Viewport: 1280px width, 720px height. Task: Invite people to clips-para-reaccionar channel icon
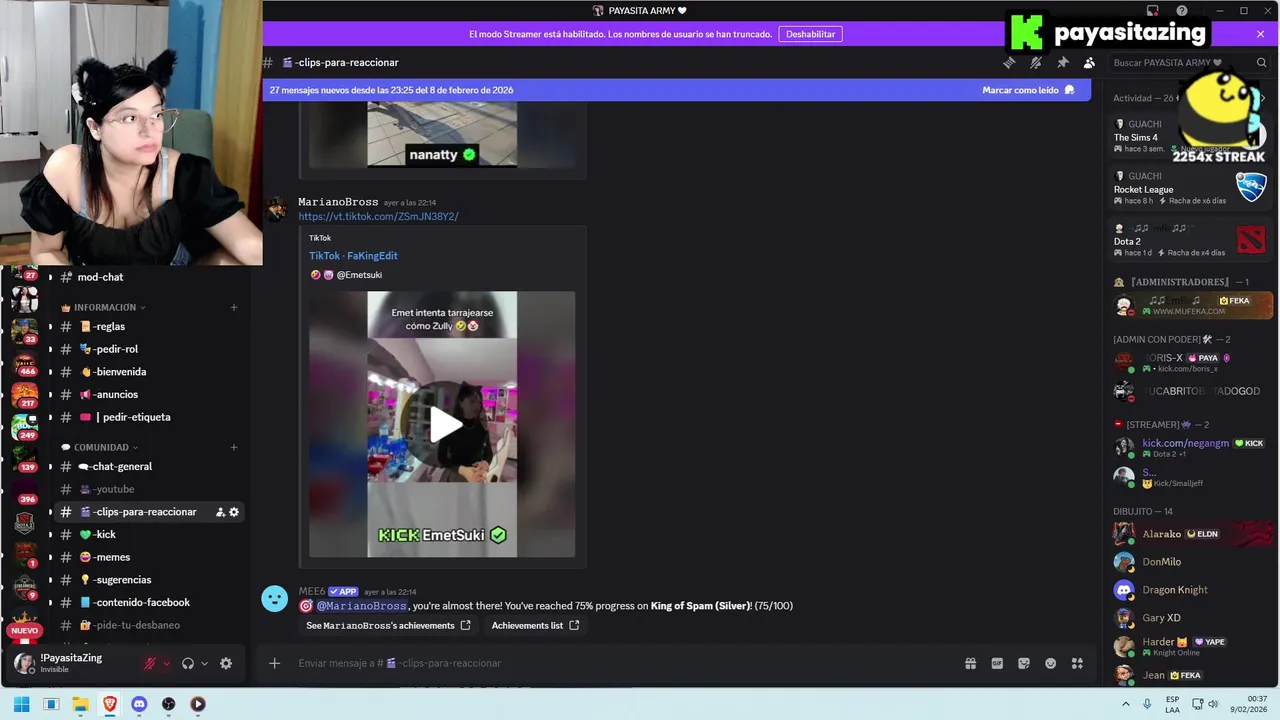tap(220, 512)
